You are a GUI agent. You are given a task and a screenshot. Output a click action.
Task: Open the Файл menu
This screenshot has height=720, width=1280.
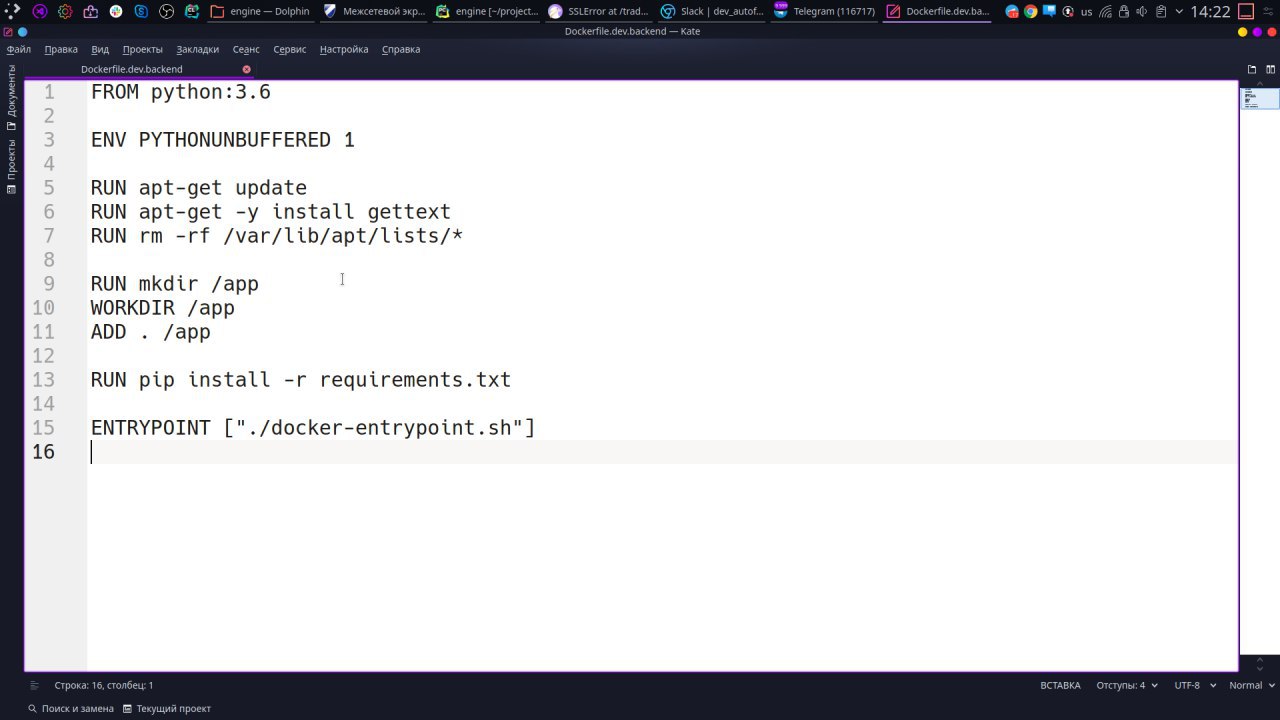pyautogui.click(x=19, y=49)
